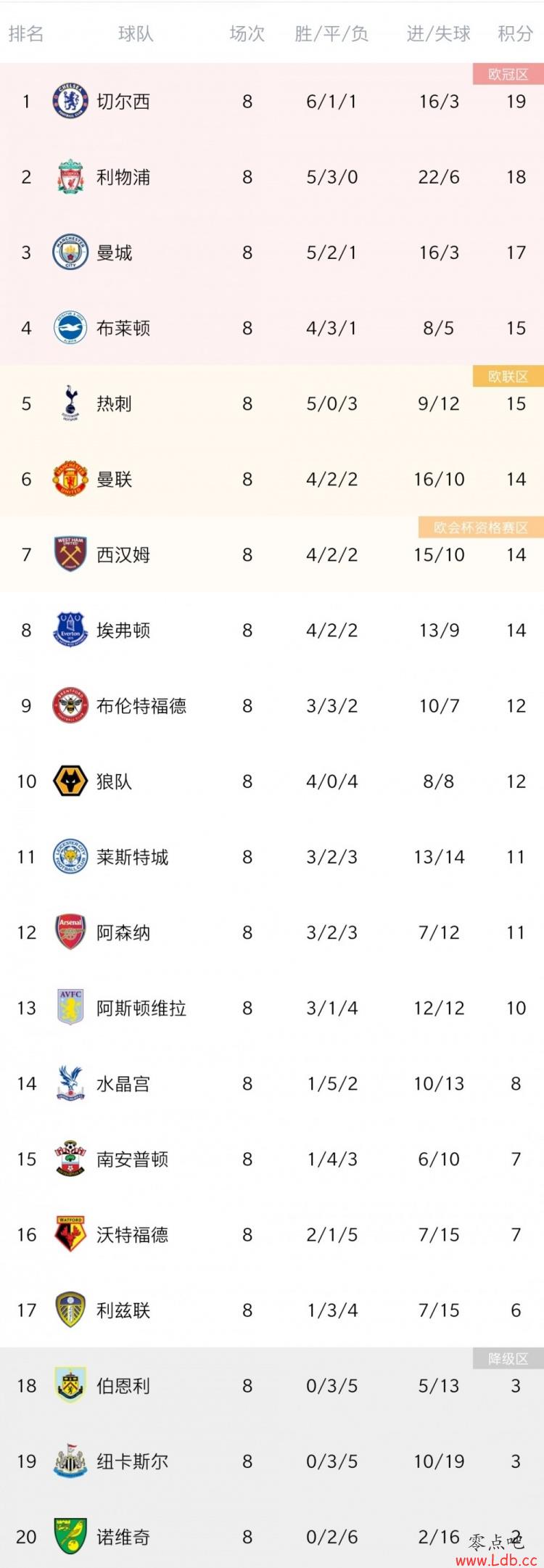Select the Manchester United crest

70,479
